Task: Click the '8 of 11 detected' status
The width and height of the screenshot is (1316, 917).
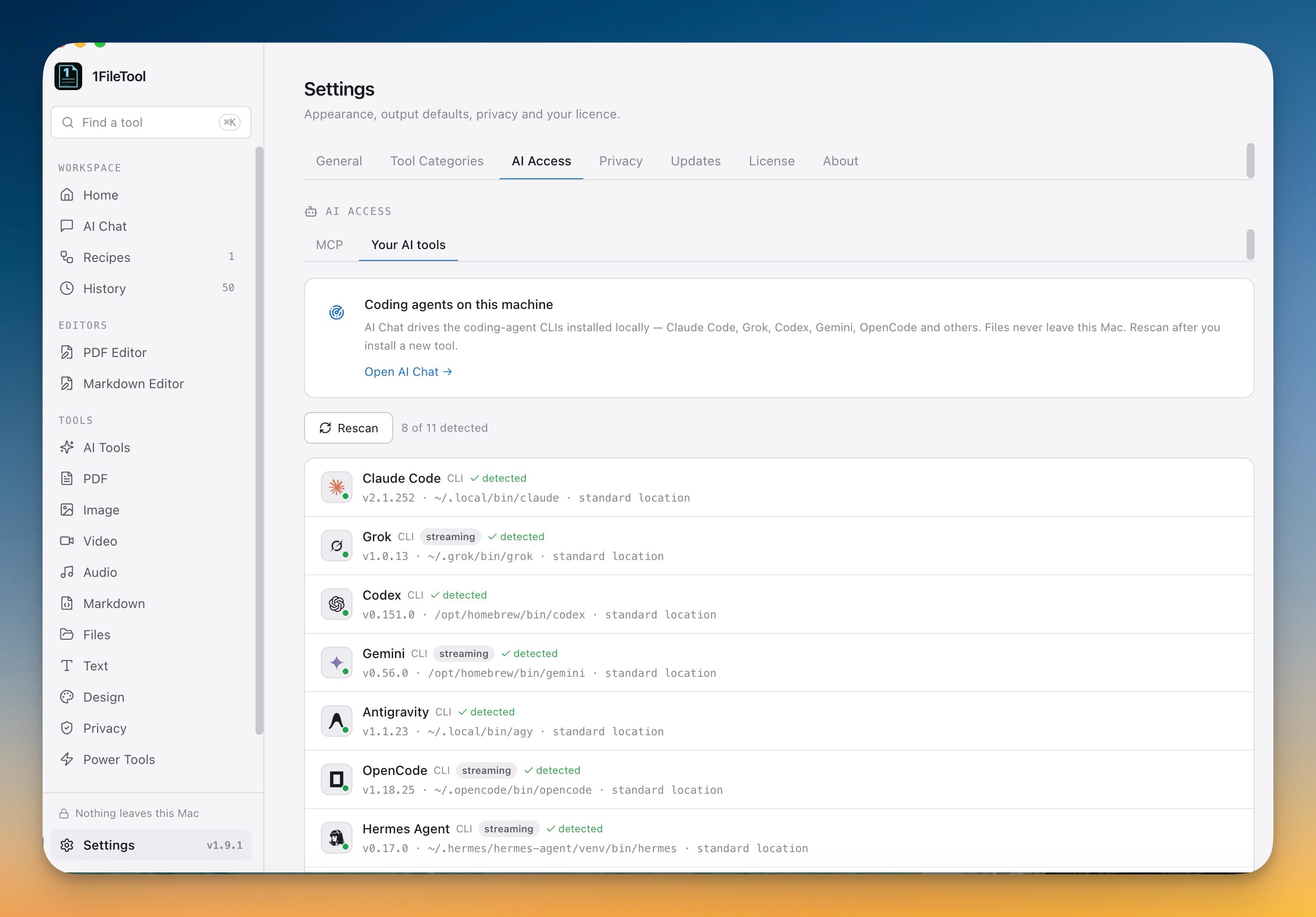Action: click(x=444, y=428)
